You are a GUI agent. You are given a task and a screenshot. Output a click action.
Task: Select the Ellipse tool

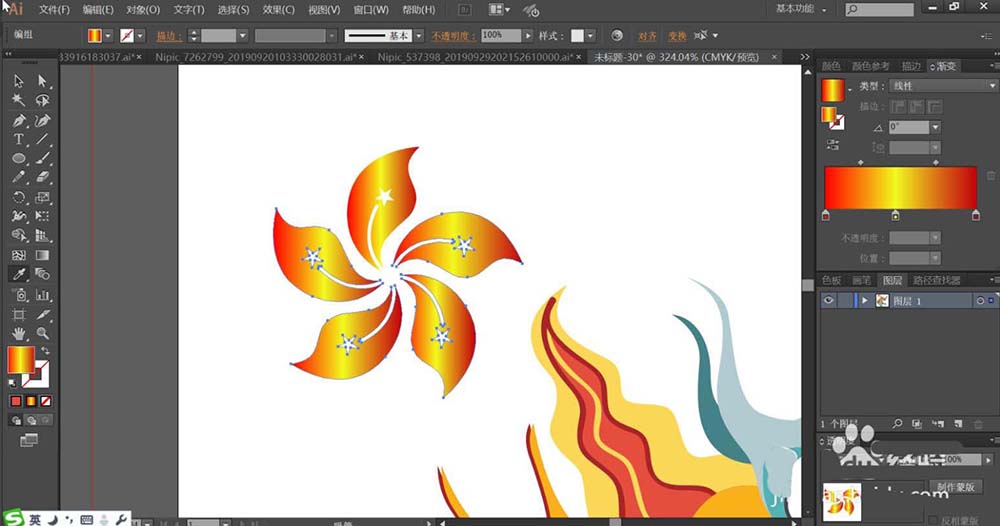pos(18,158)
